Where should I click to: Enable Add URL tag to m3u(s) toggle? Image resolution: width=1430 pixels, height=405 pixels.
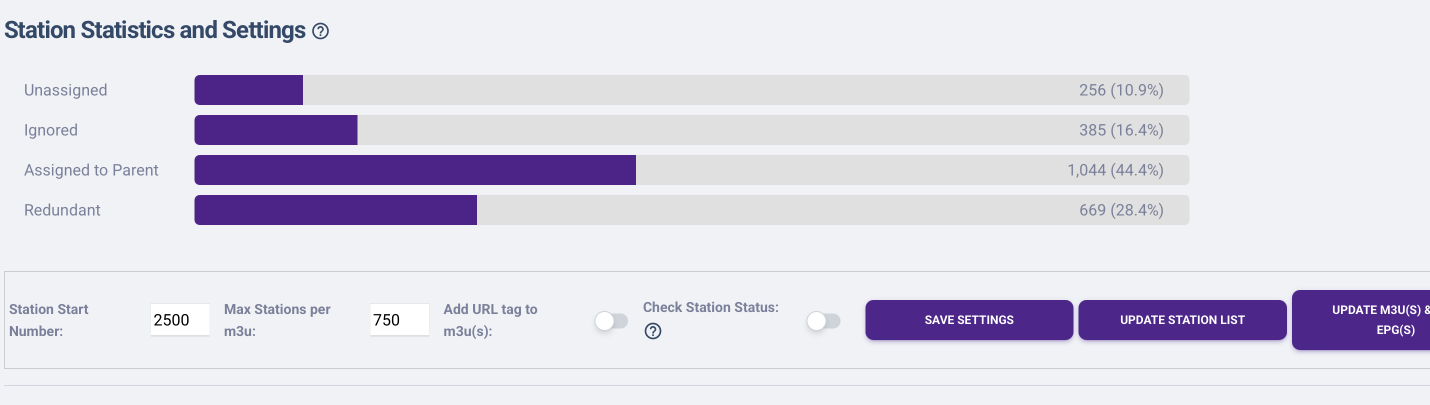611,321
